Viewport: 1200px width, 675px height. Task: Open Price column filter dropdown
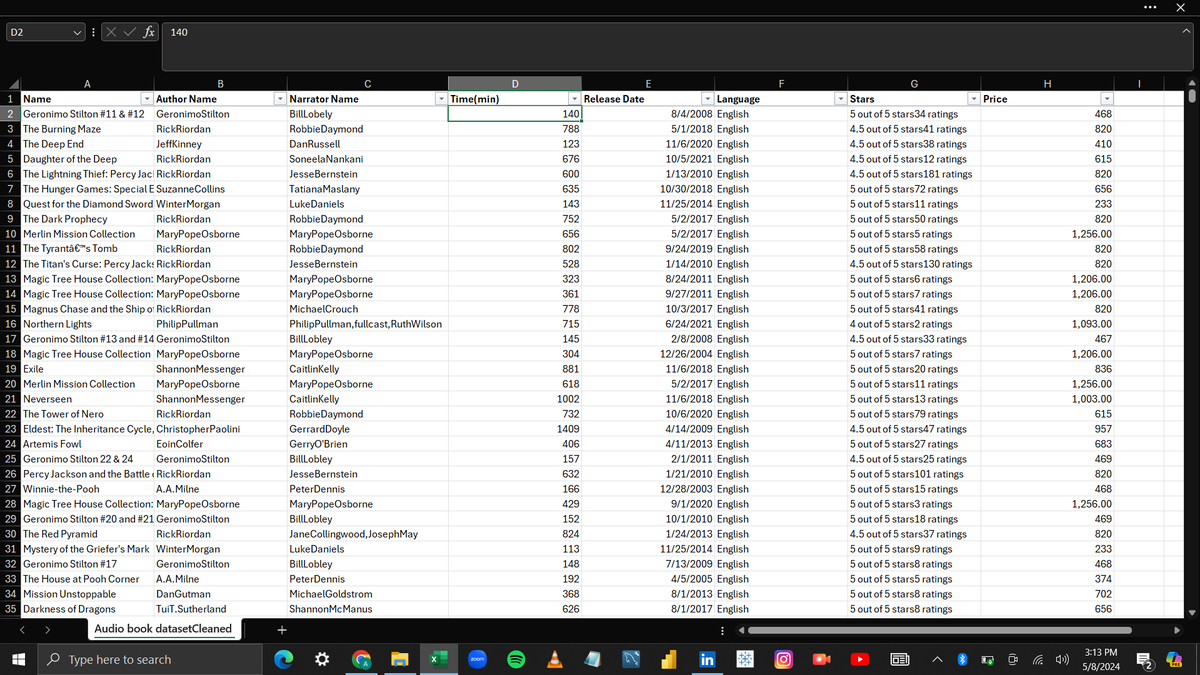(x=1107, y=99)
